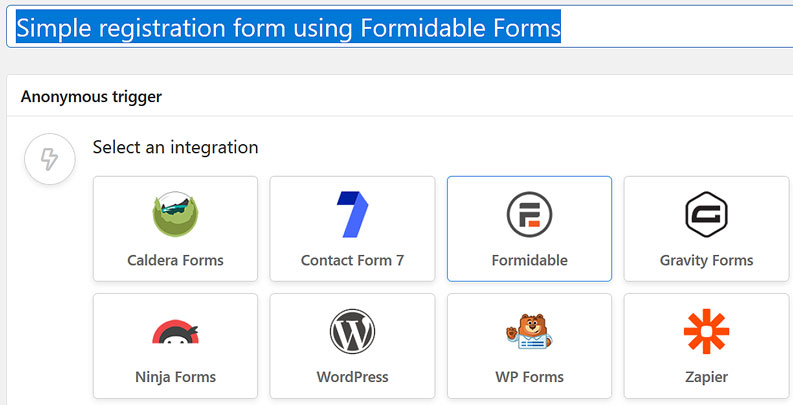Click the 'WordPress' label under the logo
The height and width of the screenshot is (405, 793).
353,377
